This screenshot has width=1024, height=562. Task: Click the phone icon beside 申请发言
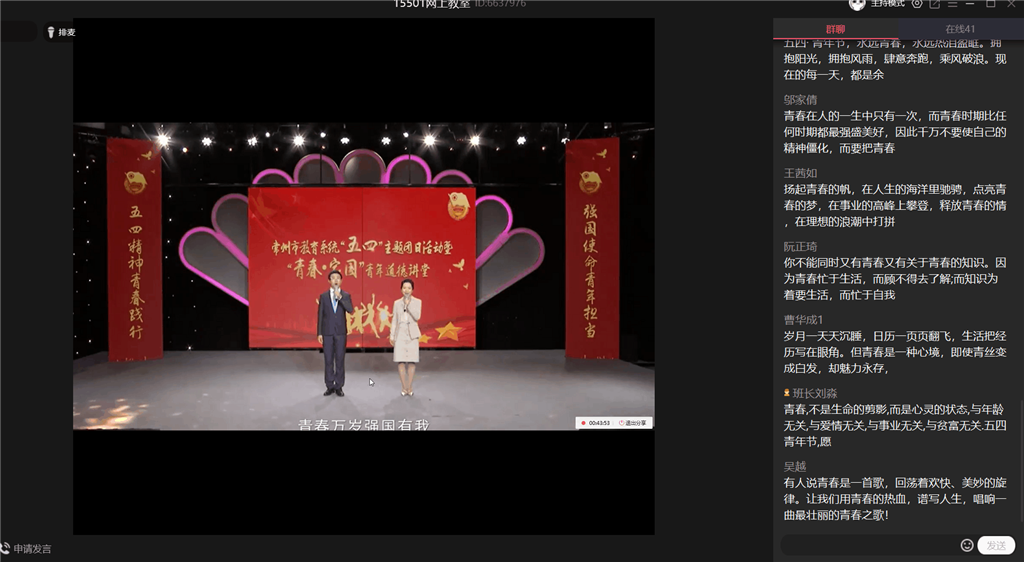point(5,548)
